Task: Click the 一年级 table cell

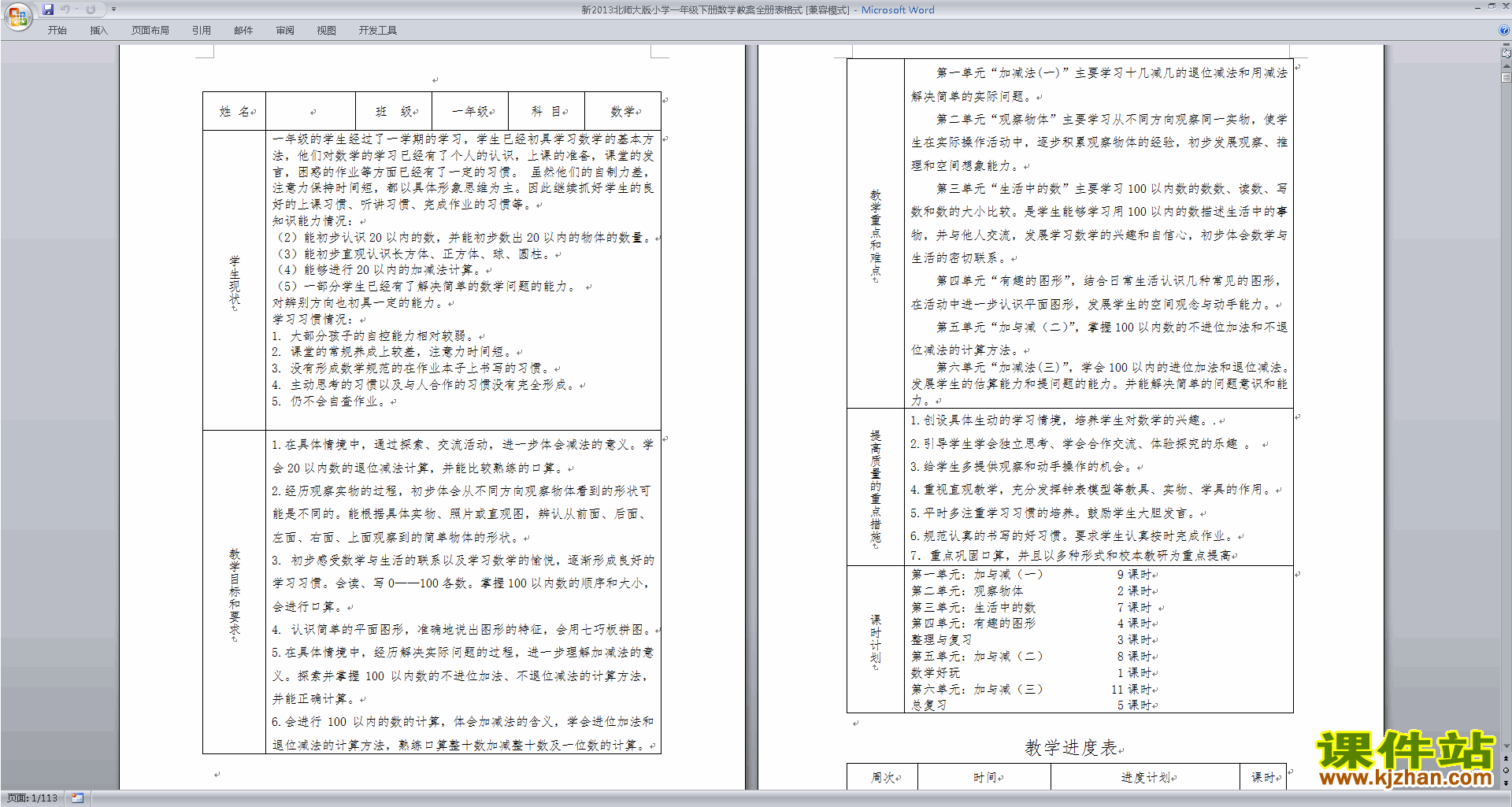Action: 470,111
